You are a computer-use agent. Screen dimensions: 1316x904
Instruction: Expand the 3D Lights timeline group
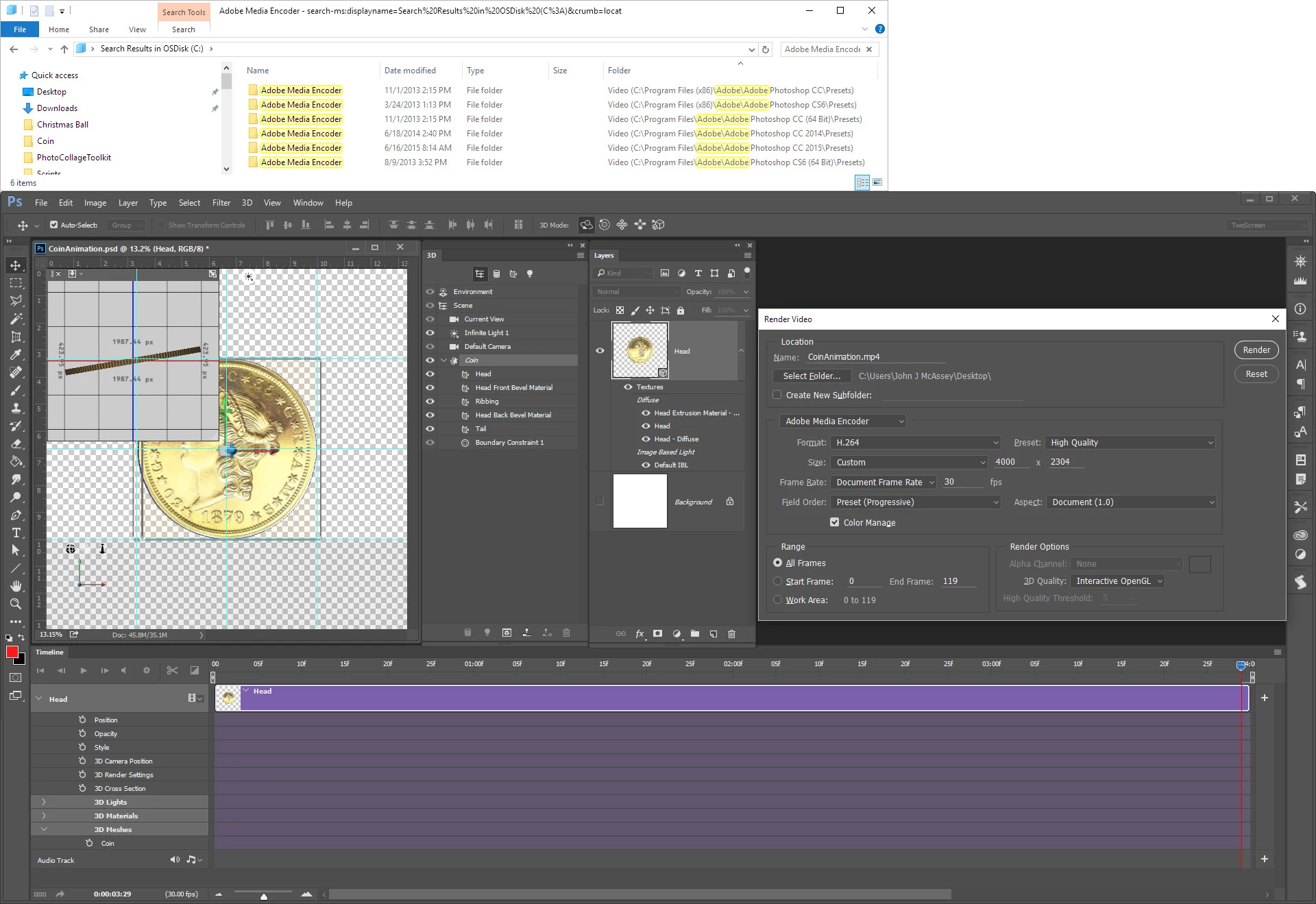pyautogui.click(x=44, y=802)
